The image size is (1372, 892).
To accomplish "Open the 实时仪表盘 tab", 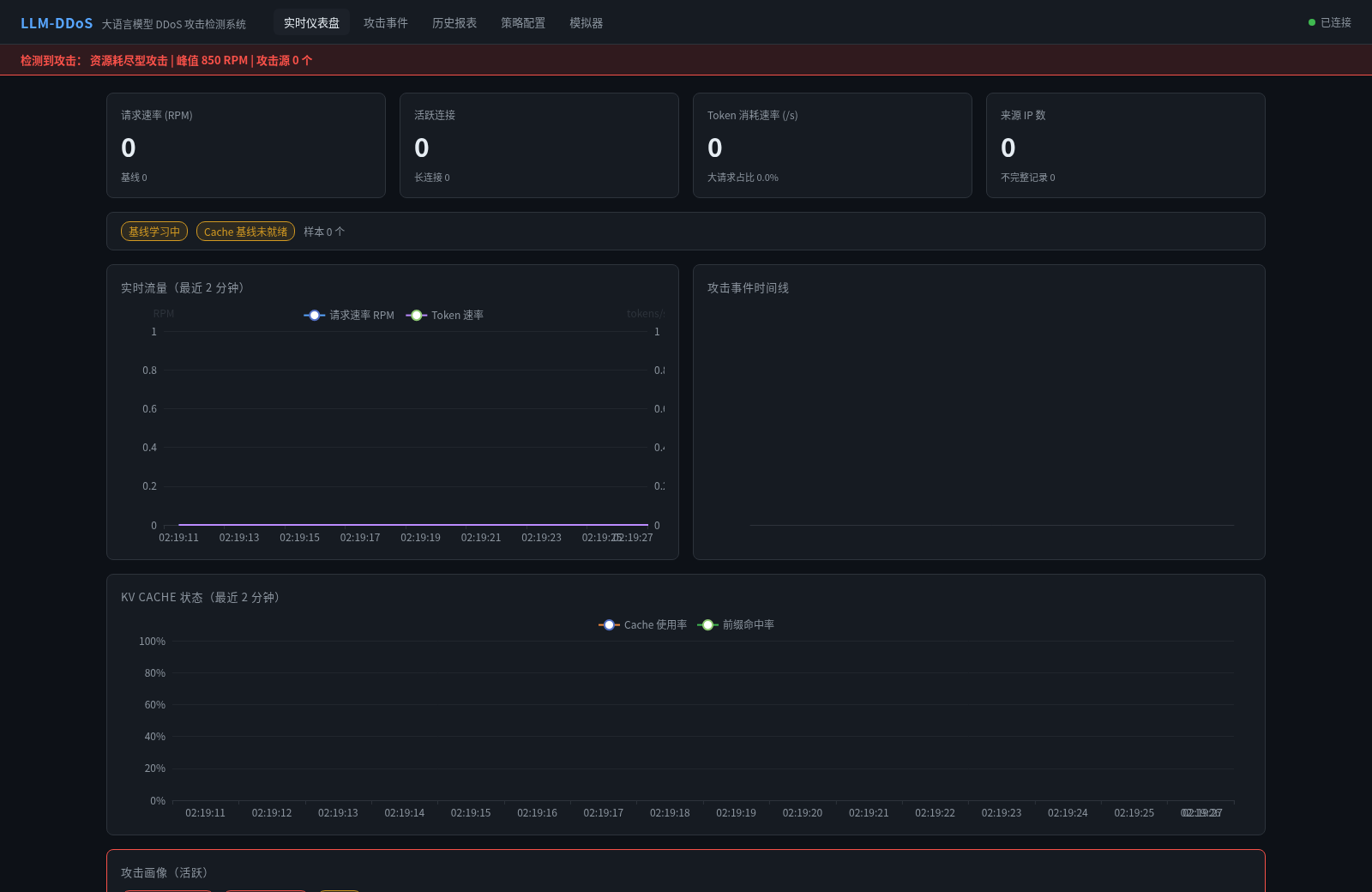I will (311, 23).
